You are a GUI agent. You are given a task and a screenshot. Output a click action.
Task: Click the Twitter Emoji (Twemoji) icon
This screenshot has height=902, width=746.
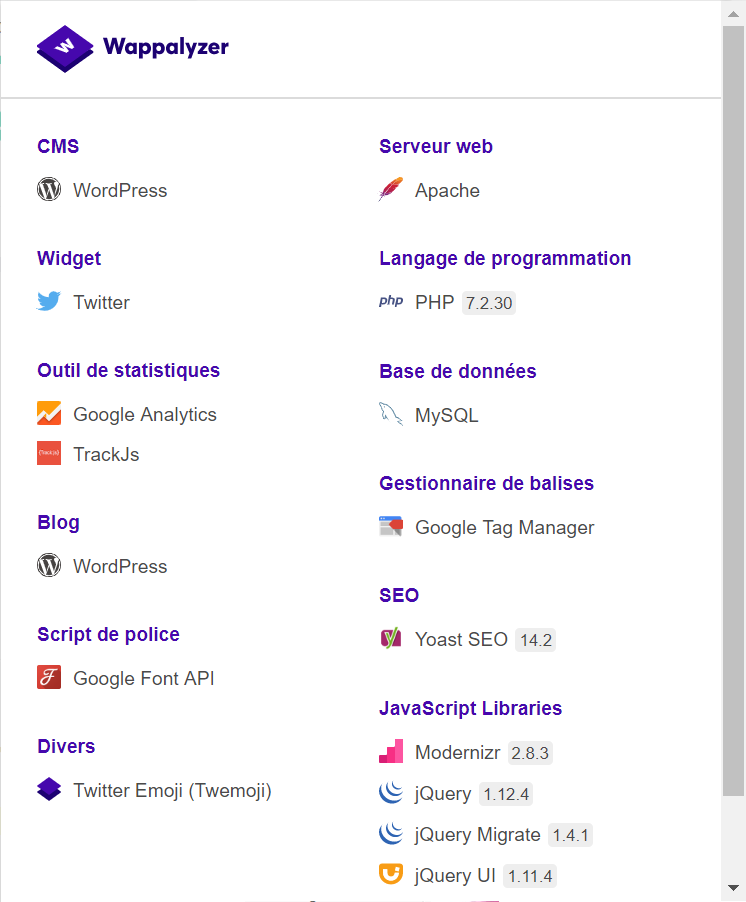tap(49, 790)
